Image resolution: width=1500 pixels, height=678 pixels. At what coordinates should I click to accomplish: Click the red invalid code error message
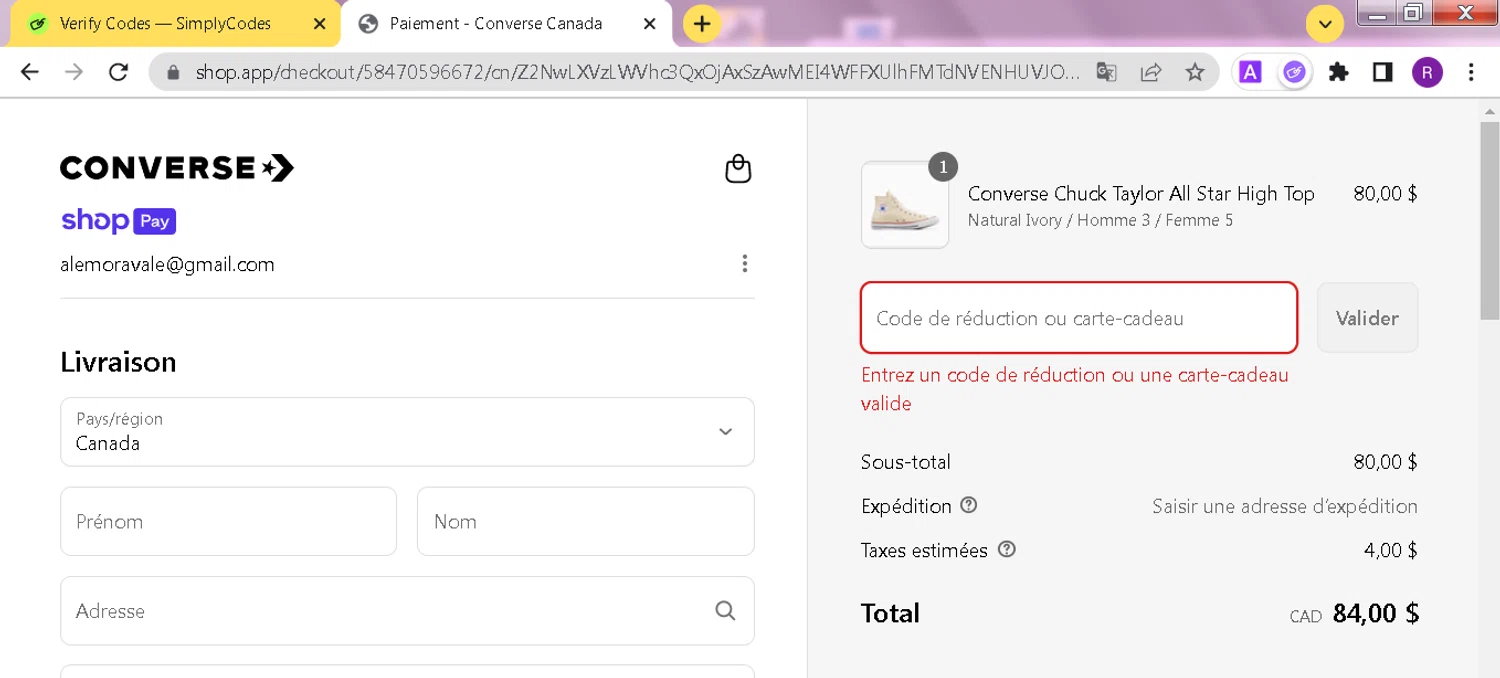(1075, 389)
